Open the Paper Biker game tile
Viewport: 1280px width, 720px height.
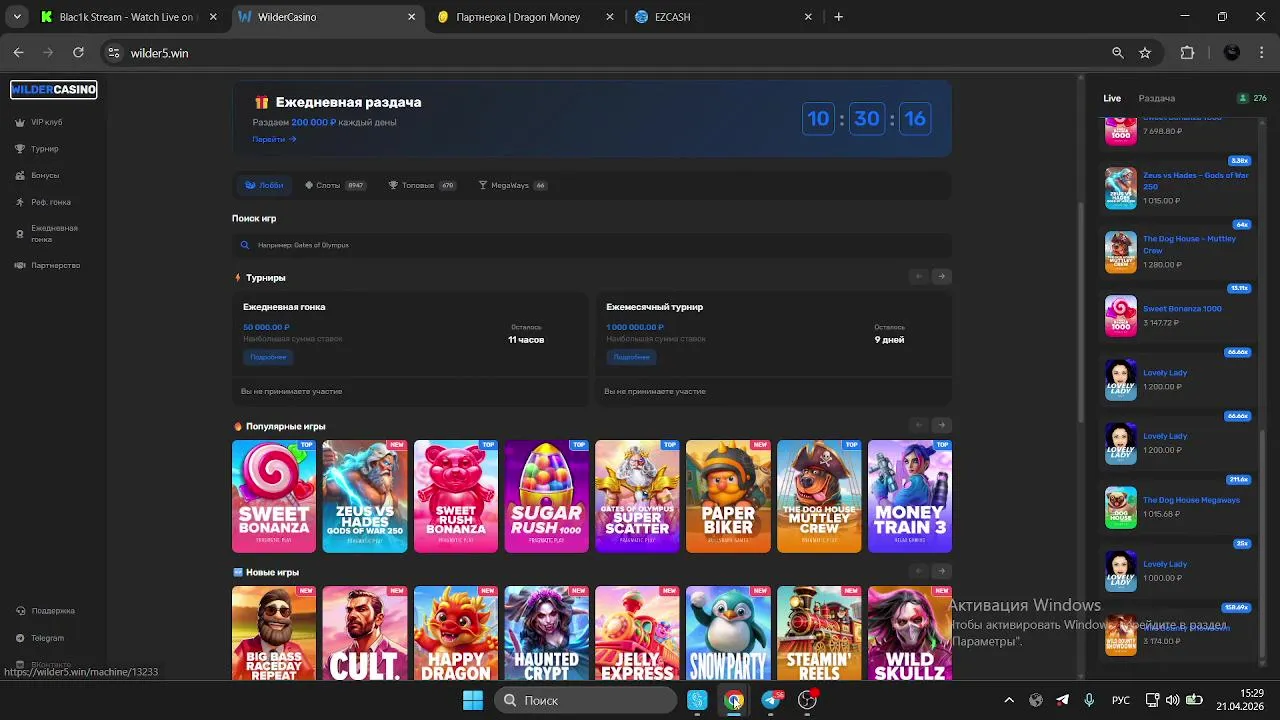(728, 496)
